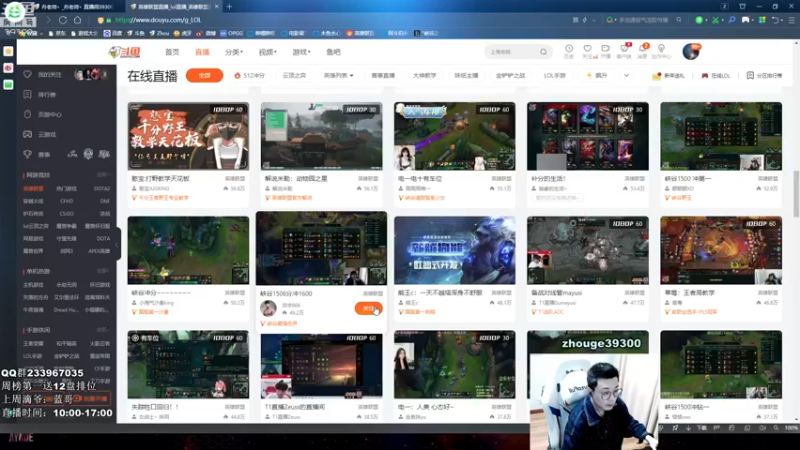Open the 新年送礼 gift link
This screenshot has height=450, width=800.
pos(668,76)
